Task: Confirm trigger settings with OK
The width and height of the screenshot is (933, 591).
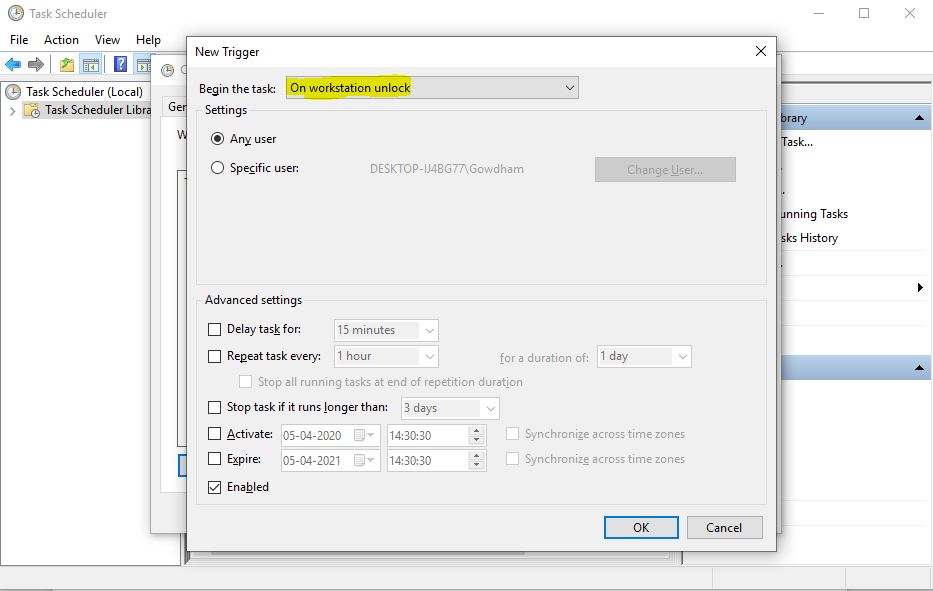Action: coord(639,527)
